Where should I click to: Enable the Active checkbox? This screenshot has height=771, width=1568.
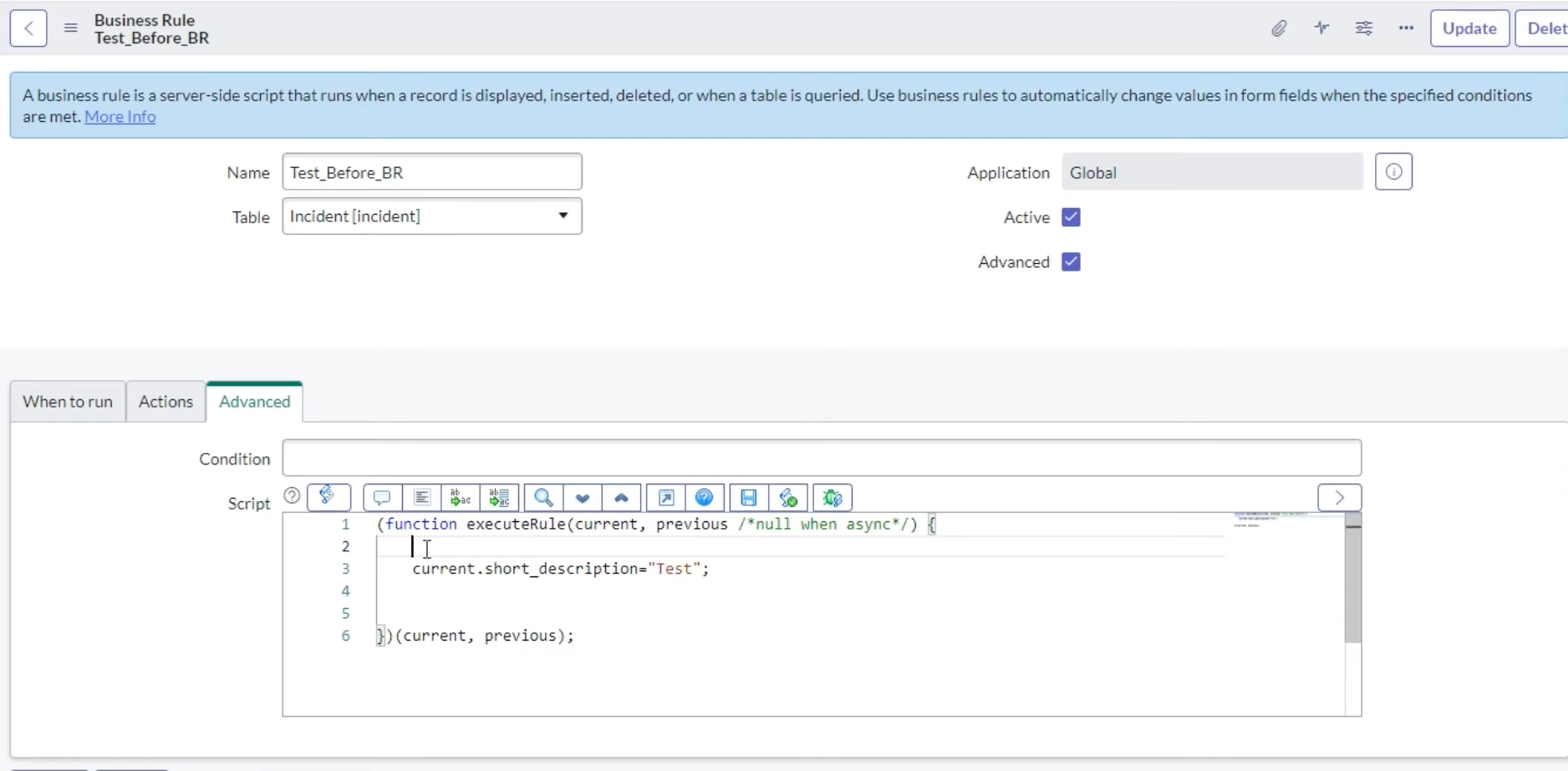tap(1071, 217)
